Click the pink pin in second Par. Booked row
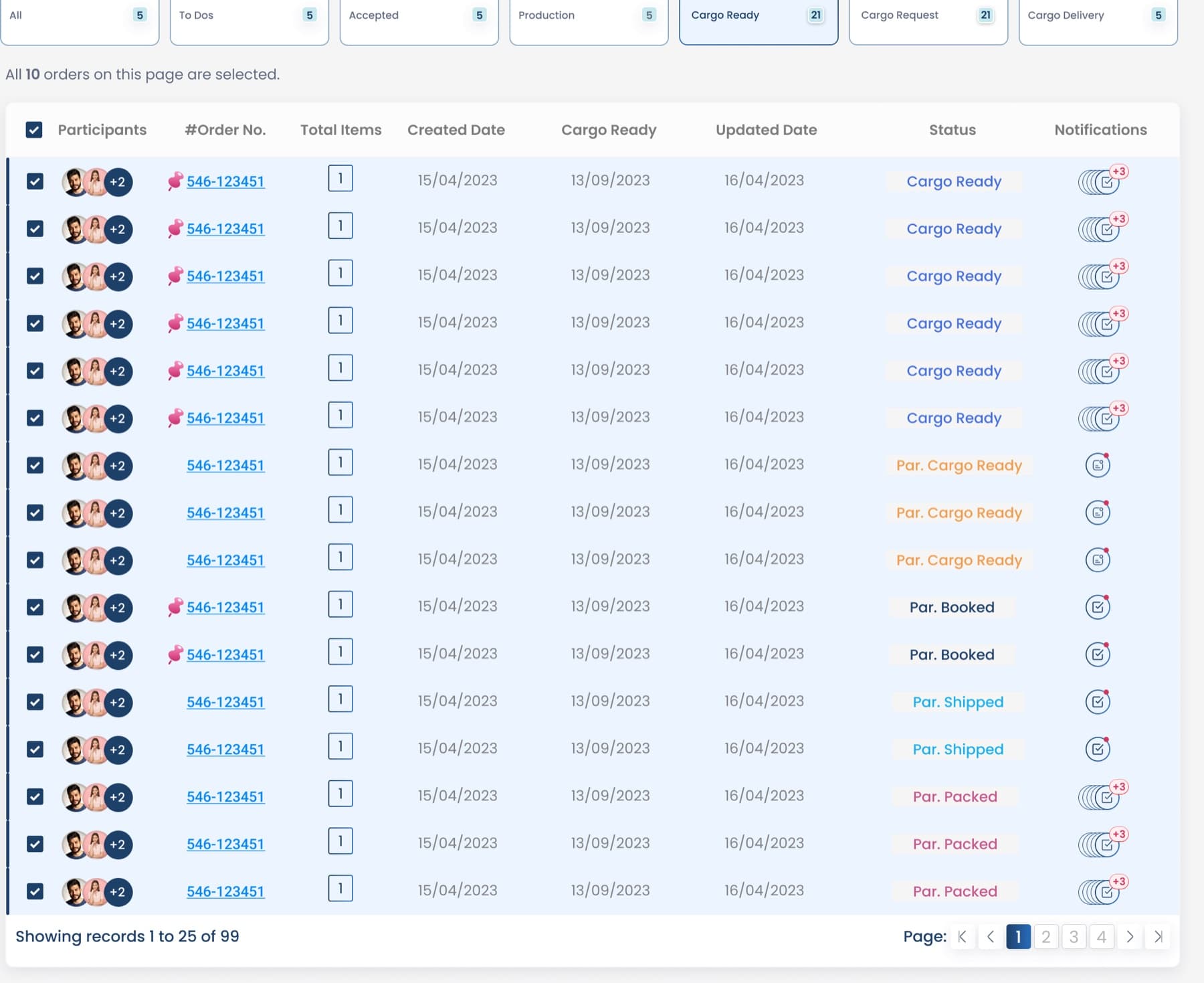The width and height of the screenshot is (1204, 983). 175,654
